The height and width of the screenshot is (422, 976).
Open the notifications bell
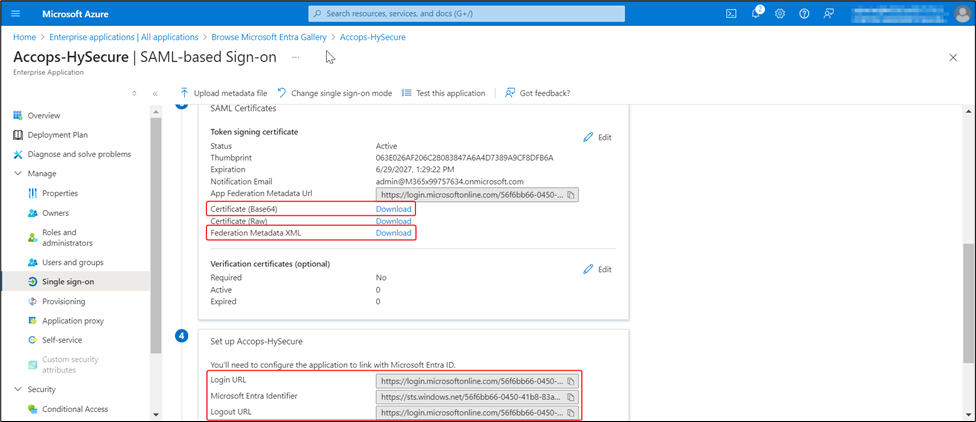pyautogui.click(x=756, y=14)
